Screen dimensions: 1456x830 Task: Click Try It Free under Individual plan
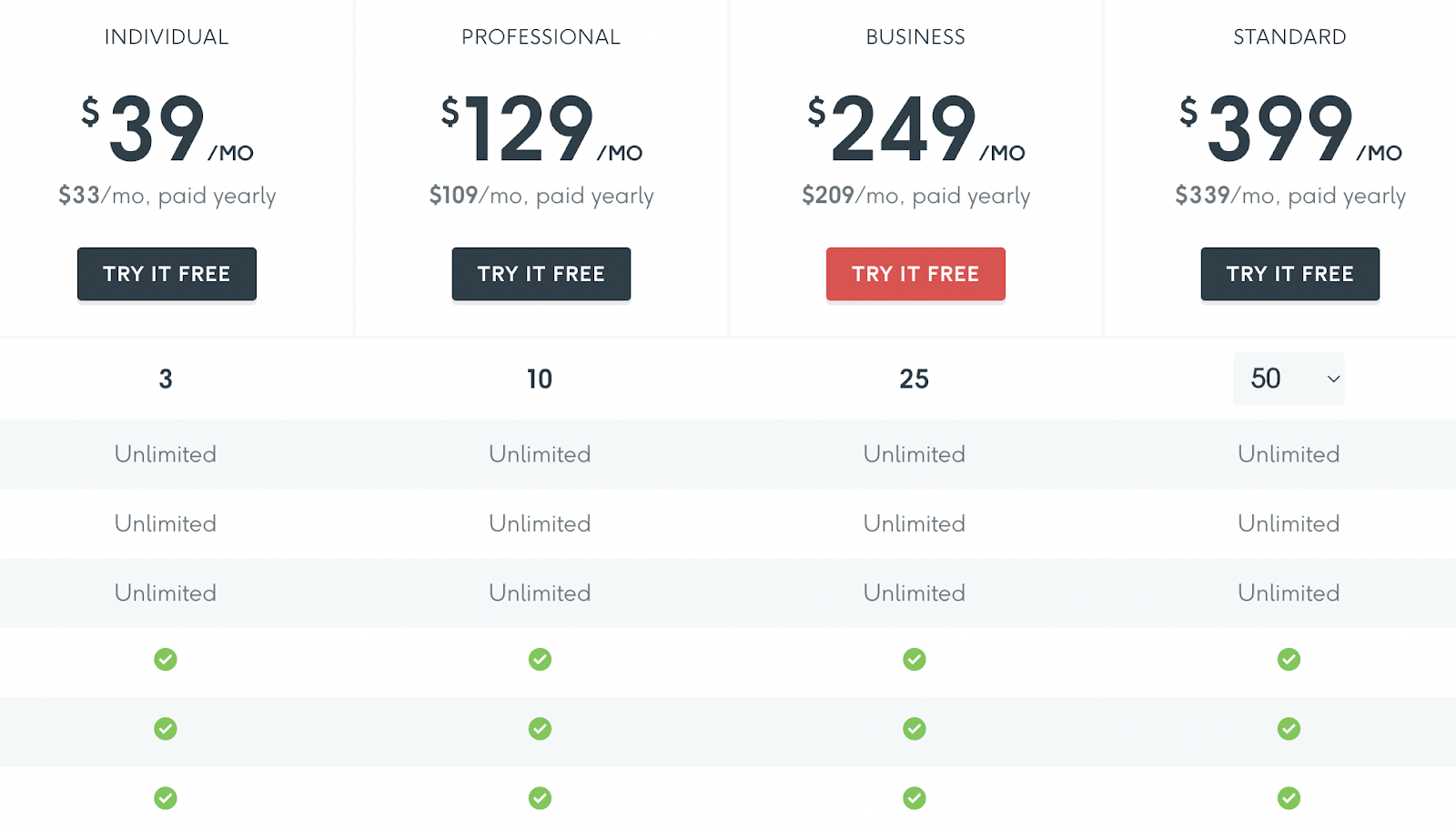point(167,274)
